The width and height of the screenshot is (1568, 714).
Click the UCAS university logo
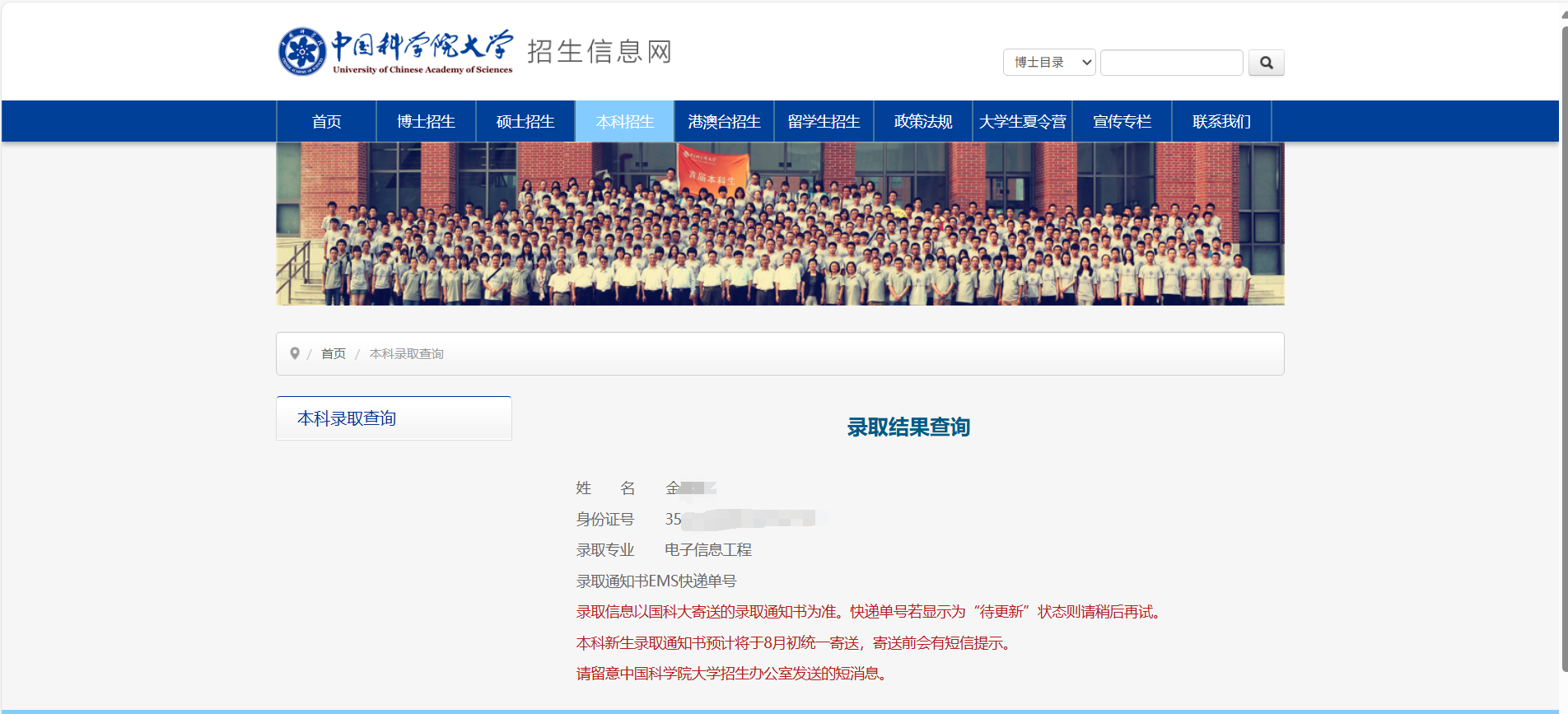(x=395, y=51)
